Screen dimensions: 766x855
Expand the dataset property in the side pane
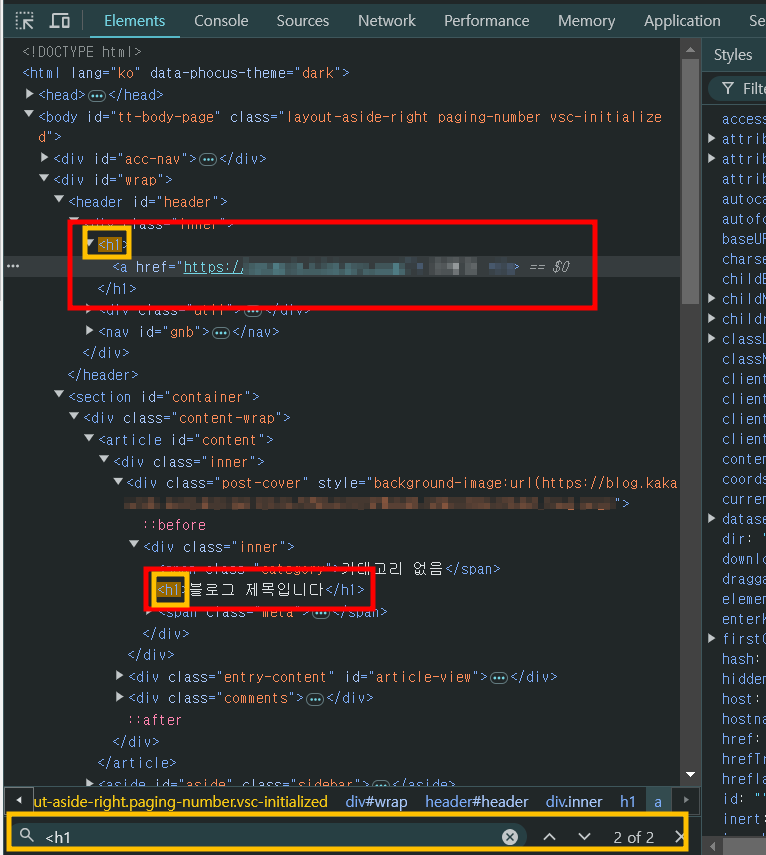[x=712, y=518]
